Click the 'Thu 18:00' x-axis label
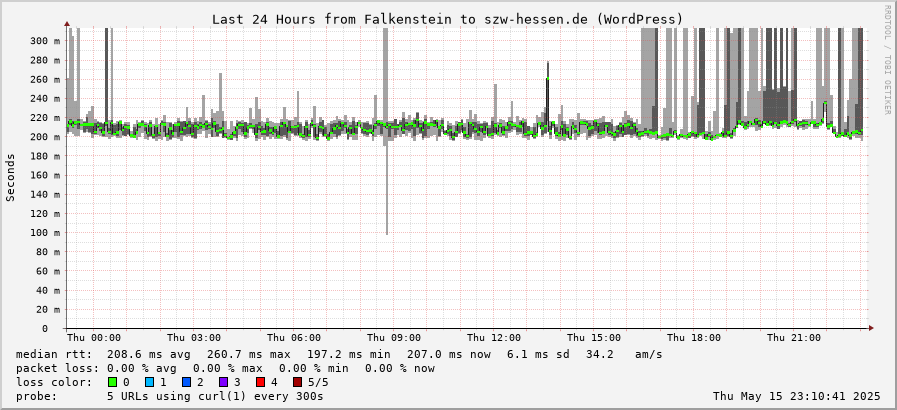The width and height of the screenshot is (897, 410). coord(694,338)
